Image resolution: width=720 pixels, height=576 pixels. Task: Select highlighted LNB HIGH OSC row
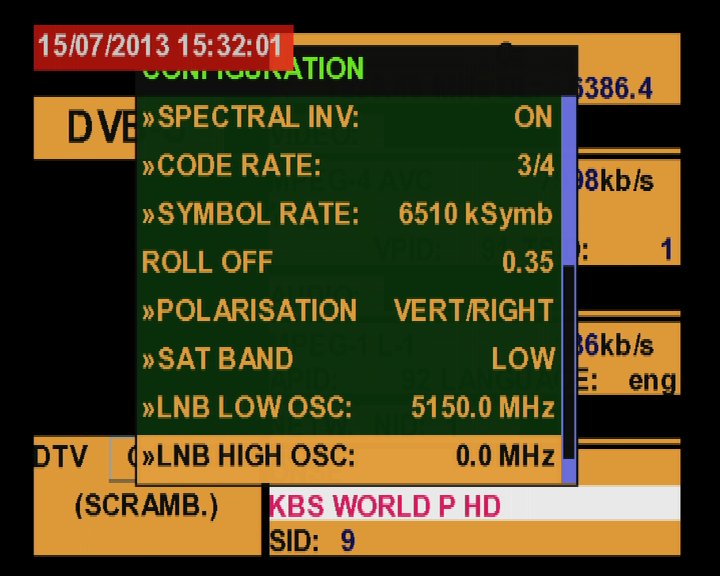(248, 457)
